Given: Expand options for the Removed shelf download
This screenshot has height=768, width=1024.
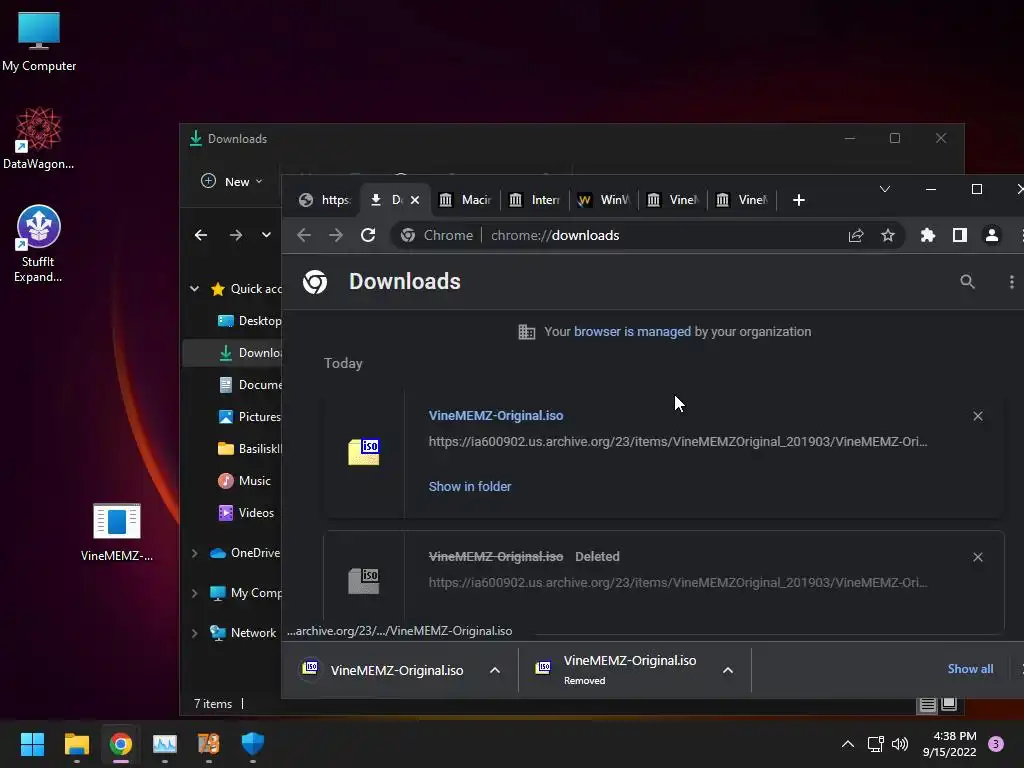Looking at the screenshot, I should (x=728, y=670).
